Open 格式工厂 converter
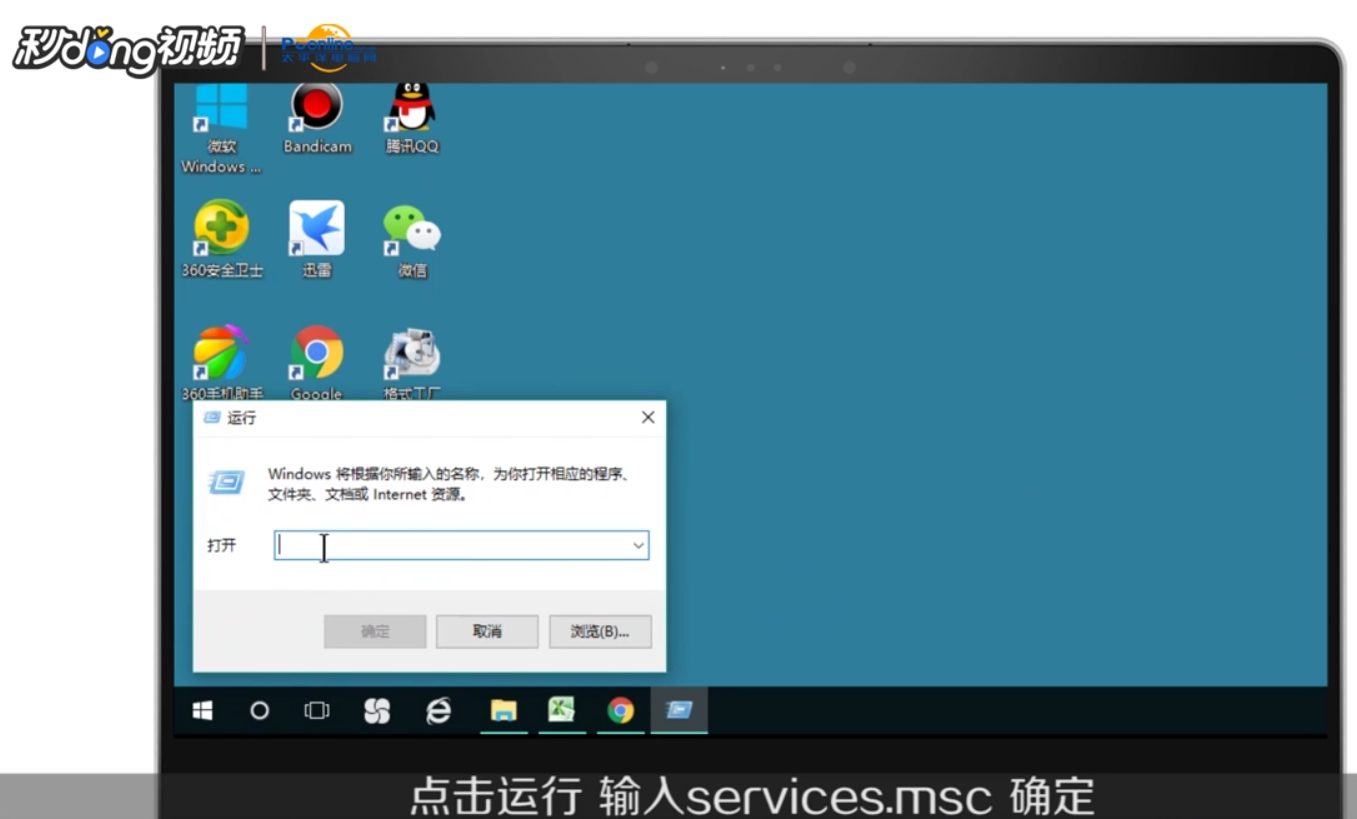This screenshot has height=819, width=1357. coord(411,352)
